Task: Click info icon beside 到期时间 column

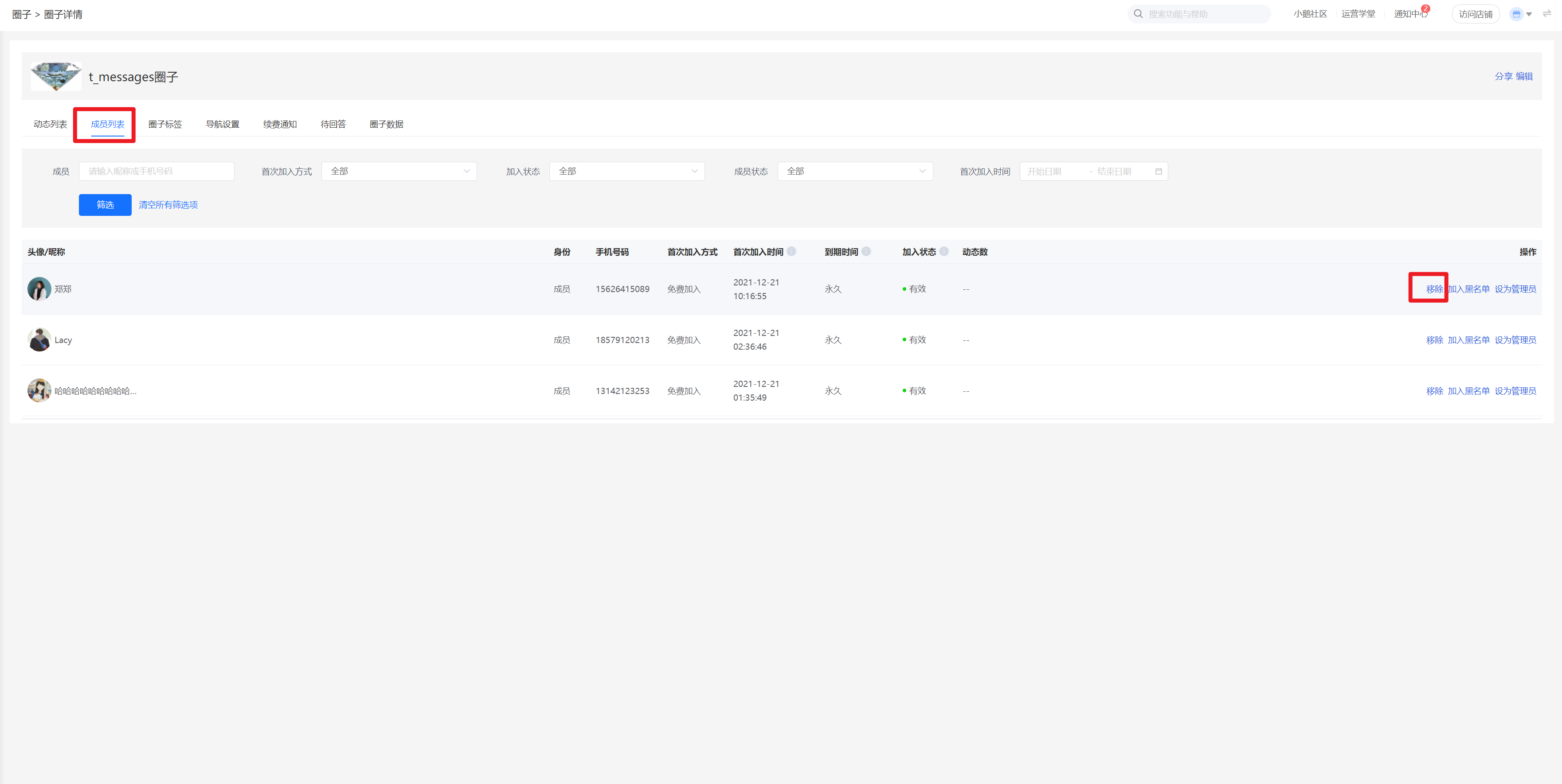Action: (x=866, y=251)
